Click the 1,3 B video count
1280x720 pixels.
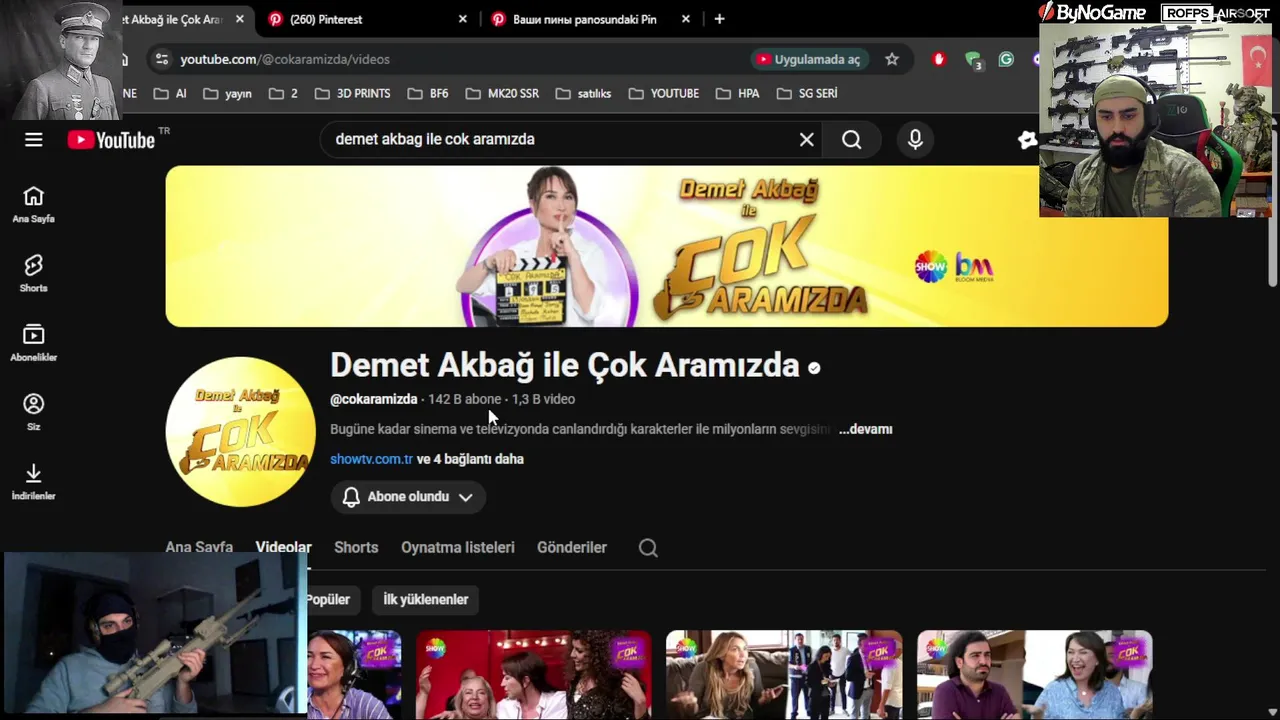point(543,399)
